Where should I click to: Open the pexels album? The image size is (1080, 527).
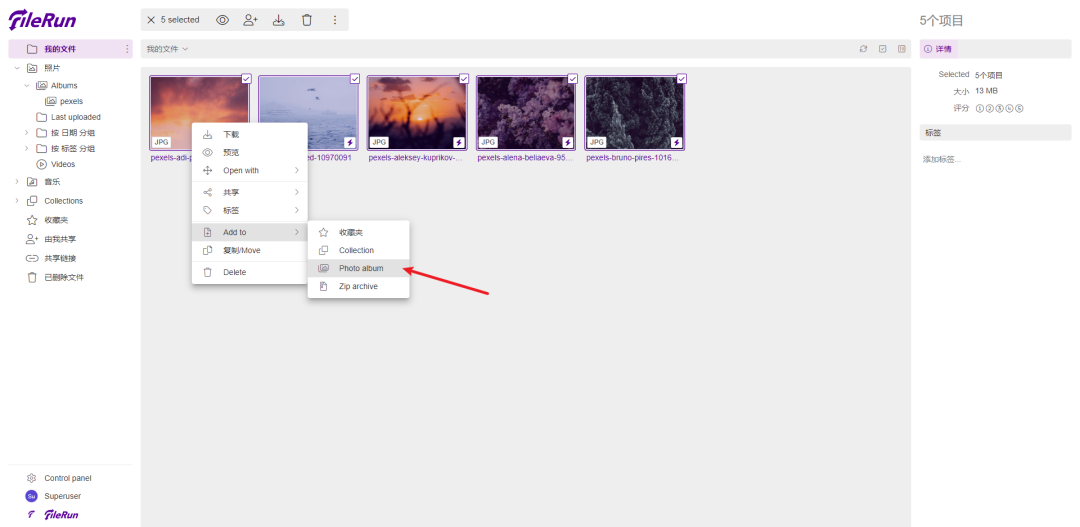(71, 101)
